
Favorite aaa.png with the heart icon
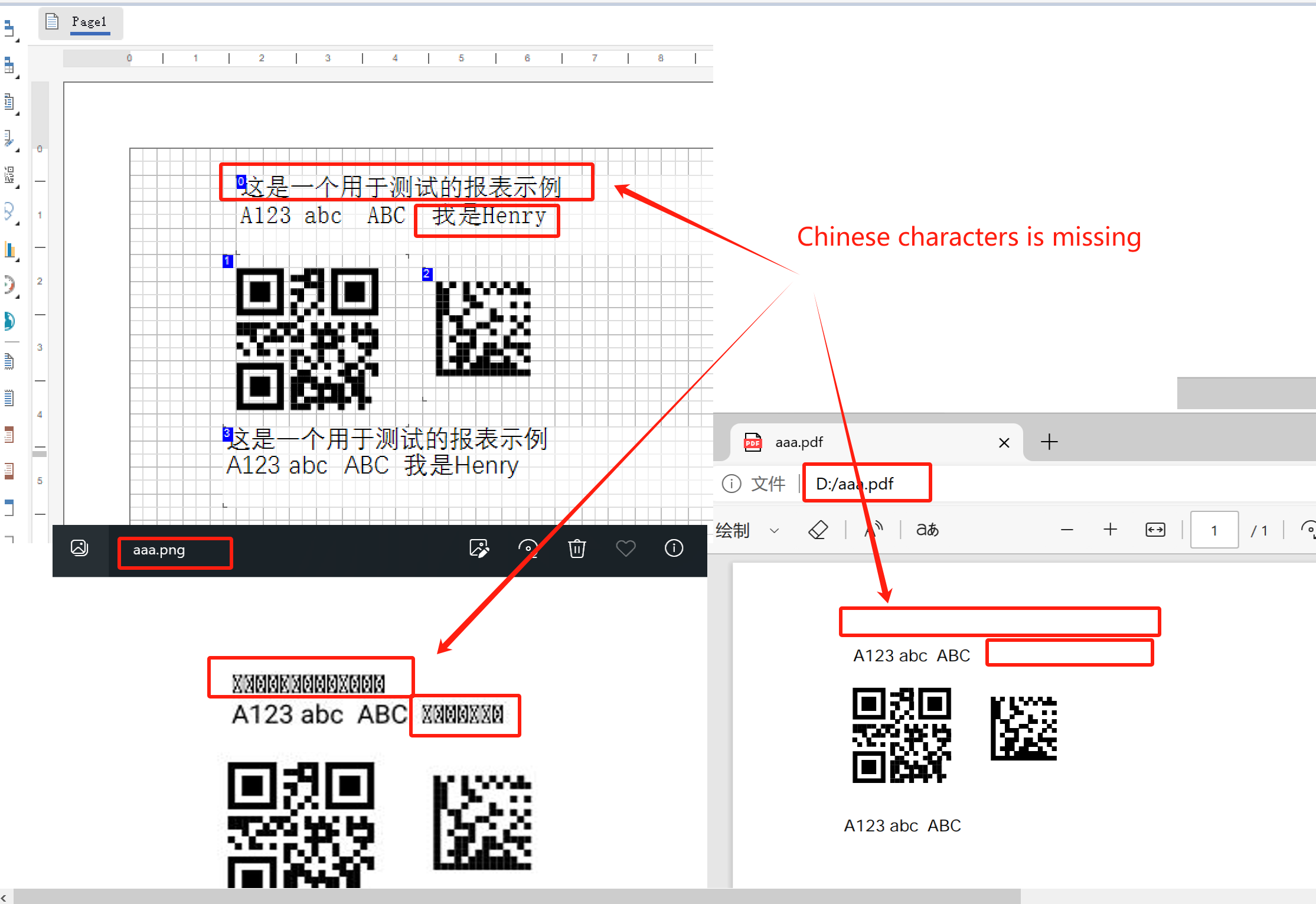coord(626,549)
